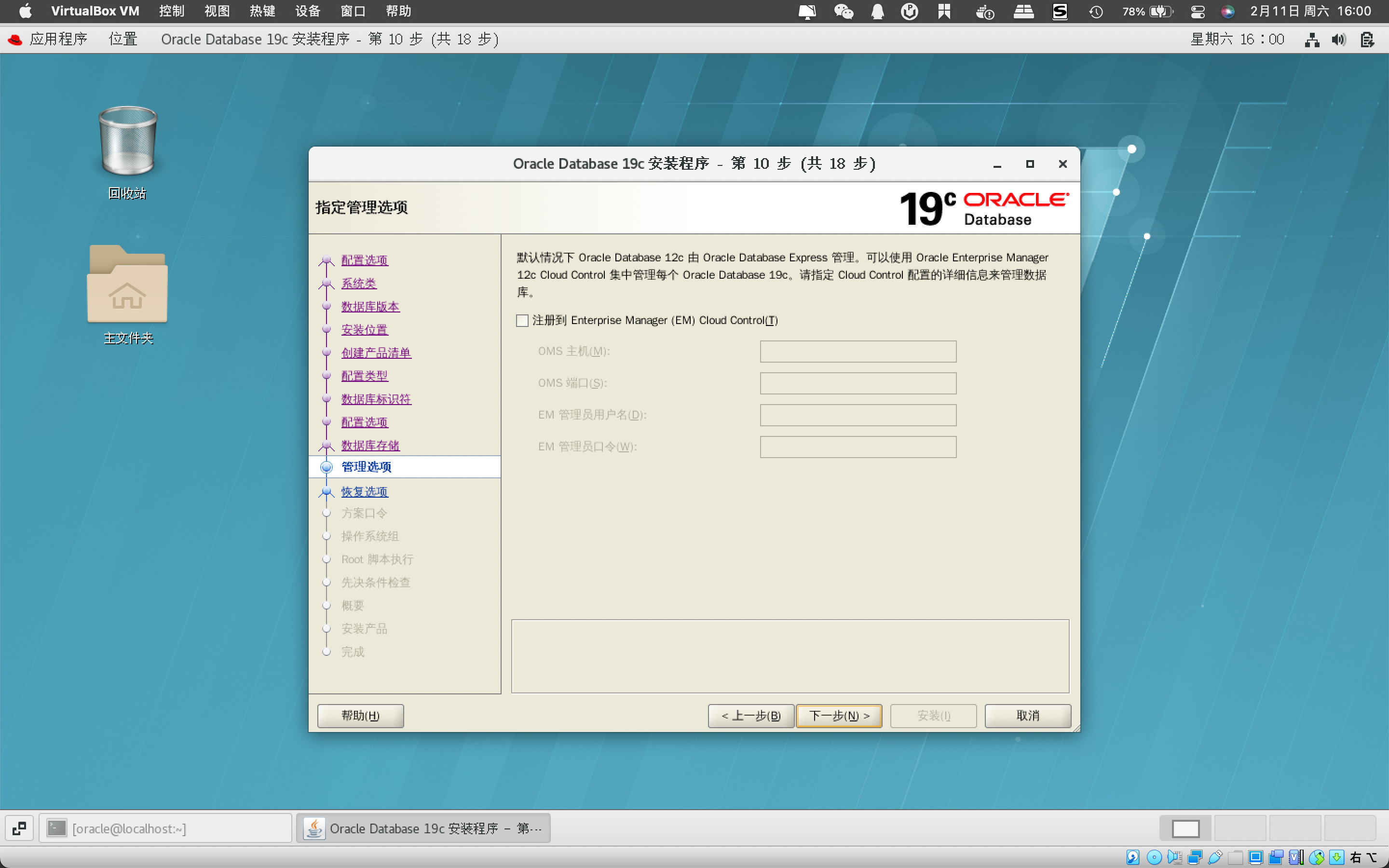Click the Sogou input S icon

click(1060, 12)
